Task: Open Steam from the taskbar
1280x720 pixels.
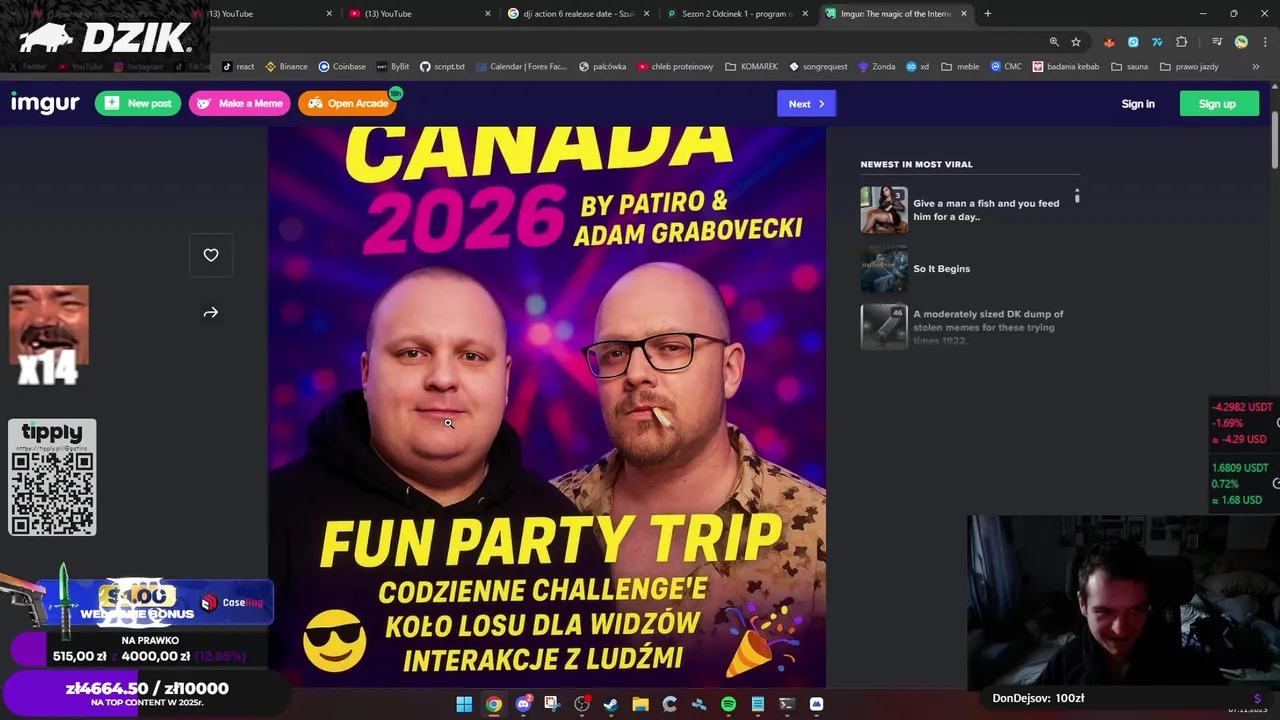Action: (x=611, y=704)
